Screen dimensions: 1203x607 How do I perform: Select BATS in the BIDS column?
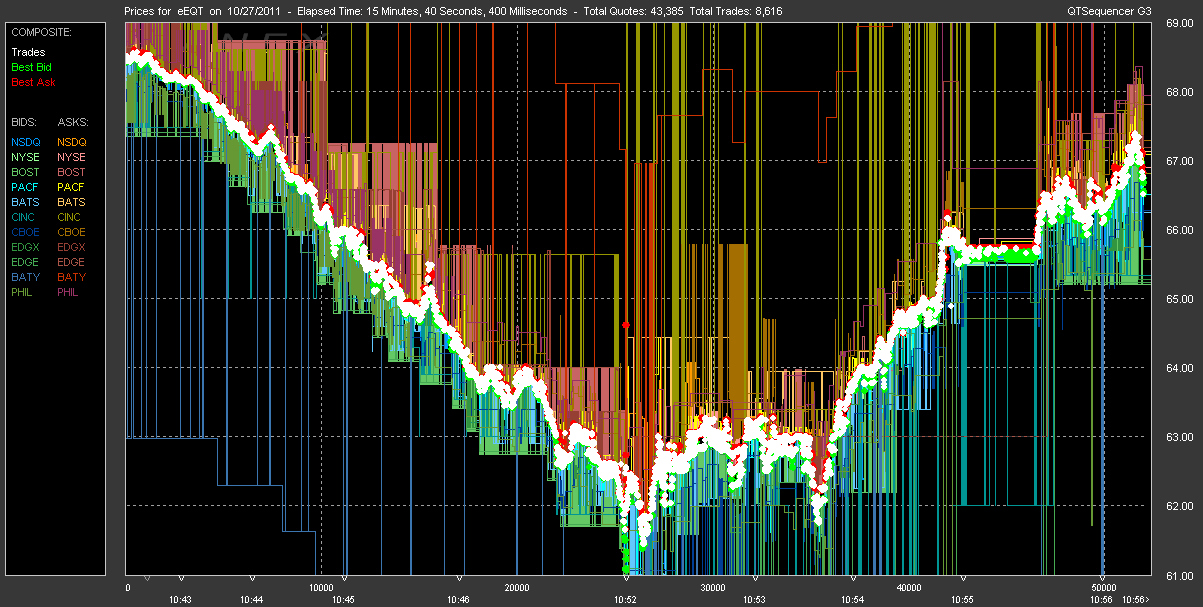(x=26, y=202)
